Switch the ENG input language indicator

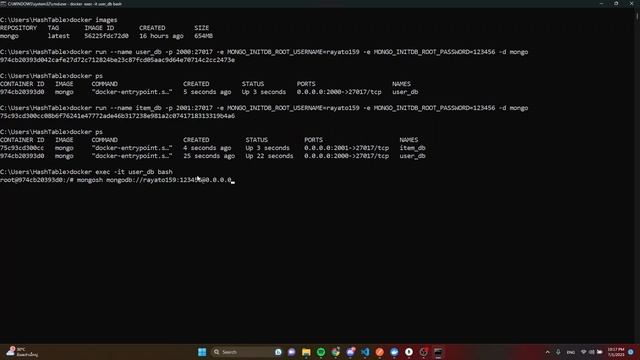tap(571, 352)
